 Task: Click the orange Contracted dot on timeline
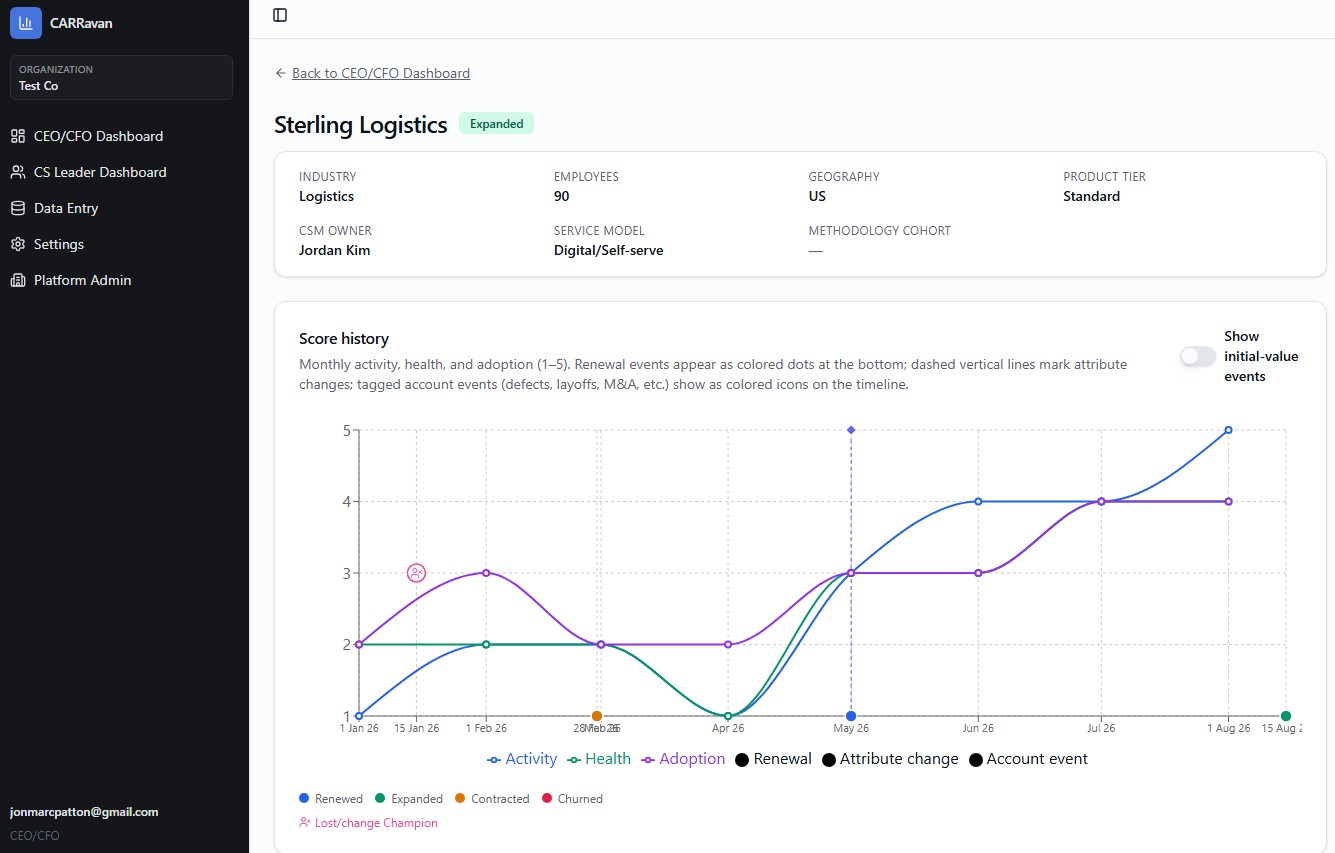(597, 716)
